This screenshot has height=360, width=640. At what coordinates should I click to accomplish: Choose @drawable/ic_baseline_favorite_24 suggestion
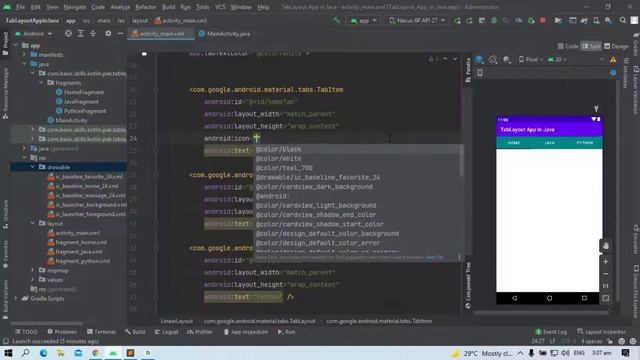318,177
